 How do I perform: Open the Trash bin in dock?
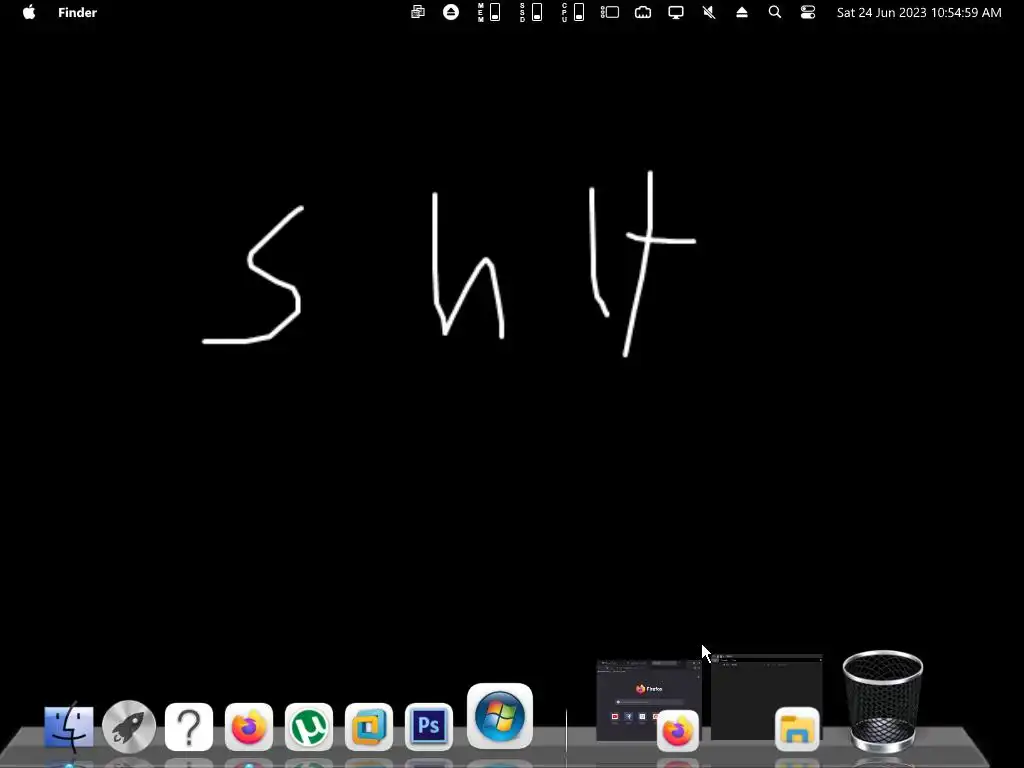point(882,701)
